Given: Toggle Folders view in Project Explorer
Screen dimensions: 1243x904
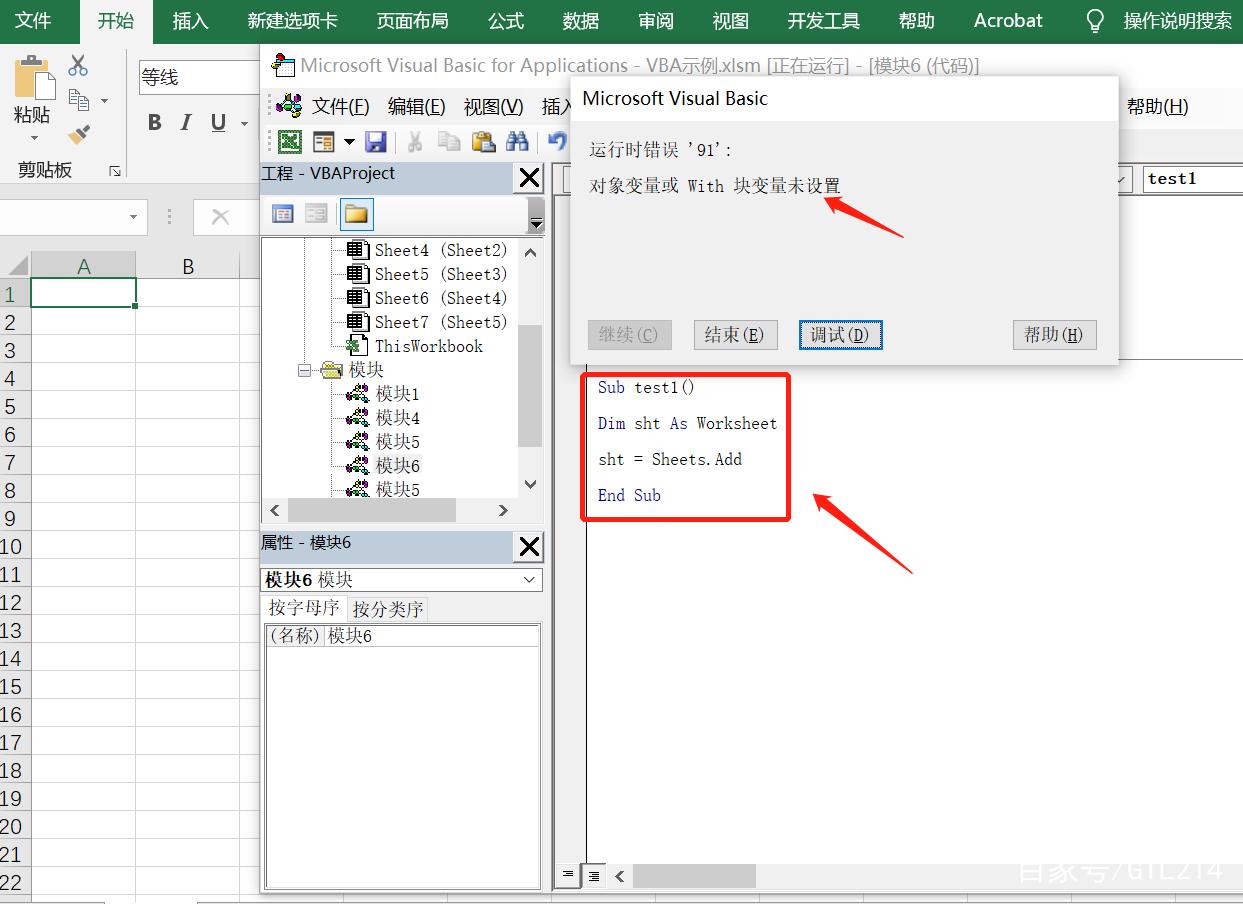Looking at the screenshot, I should tap(356, 213).
